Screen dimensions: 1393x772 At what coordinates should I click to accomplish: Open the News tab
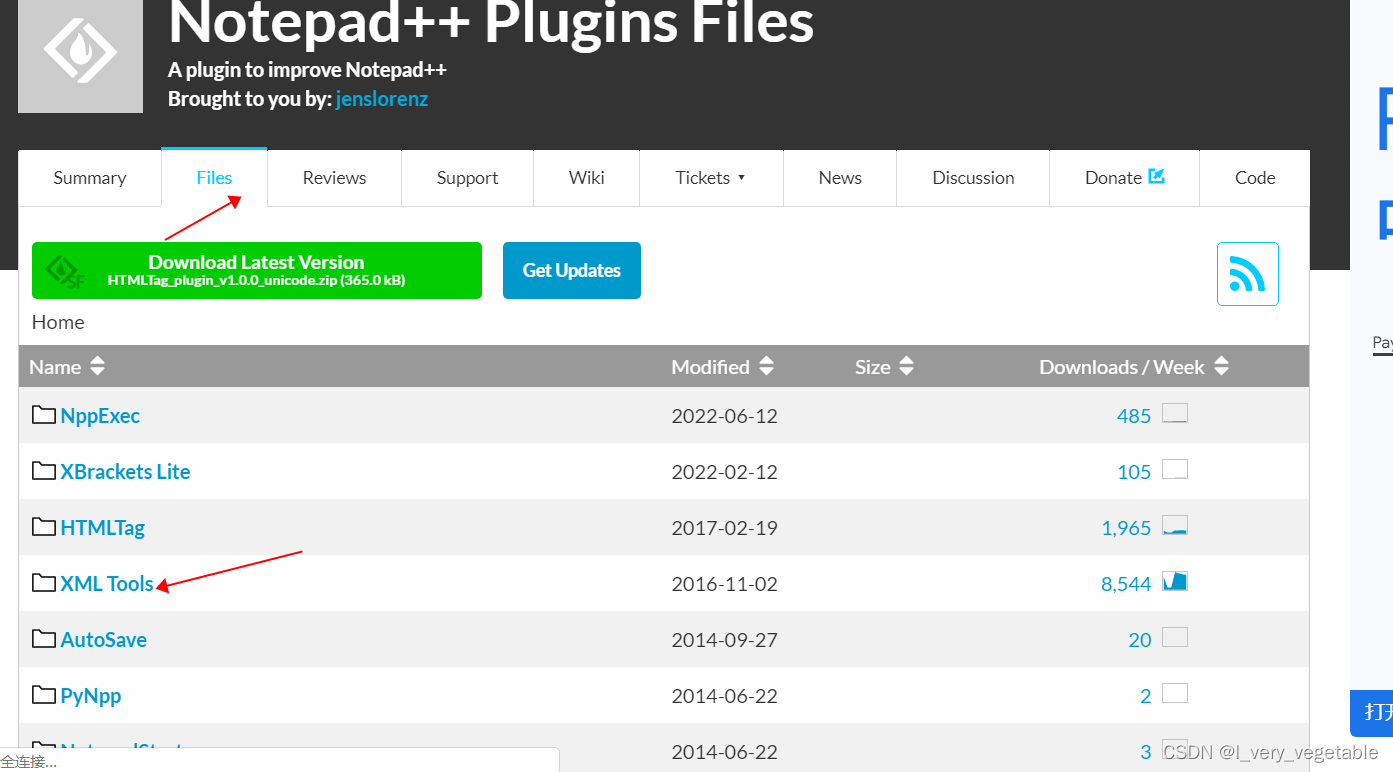840,178
